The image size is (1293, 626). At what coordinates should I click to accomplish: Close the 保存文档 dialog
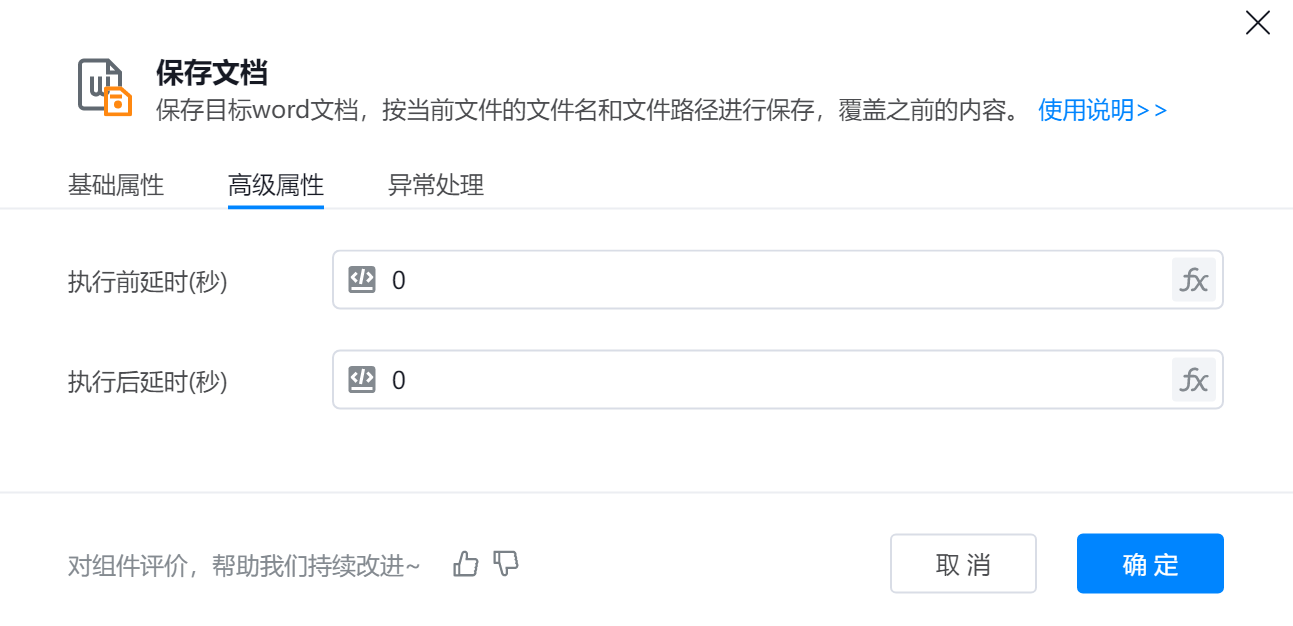pyautogui.click(x=1257, y=23)
